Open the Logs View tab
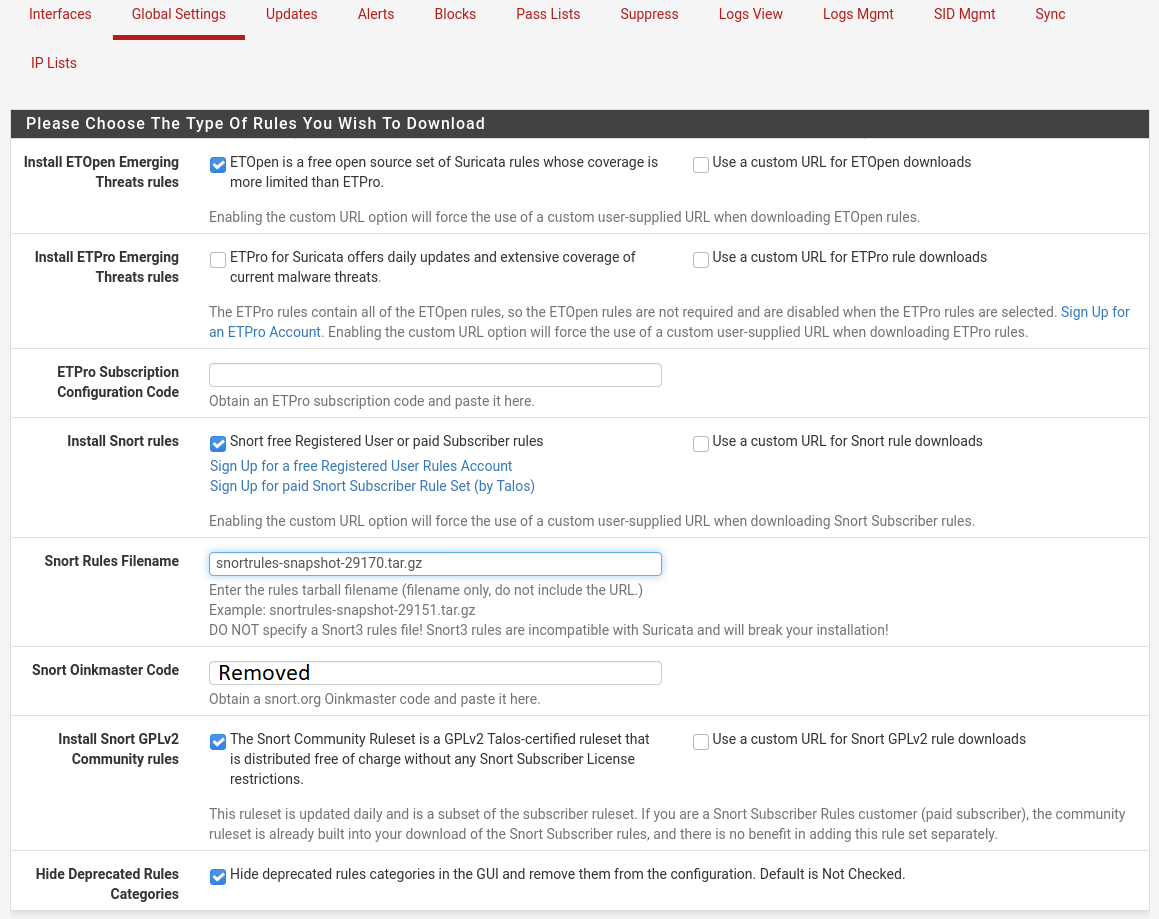Viewport: 1159px width, 919px height. coord(750,15)
